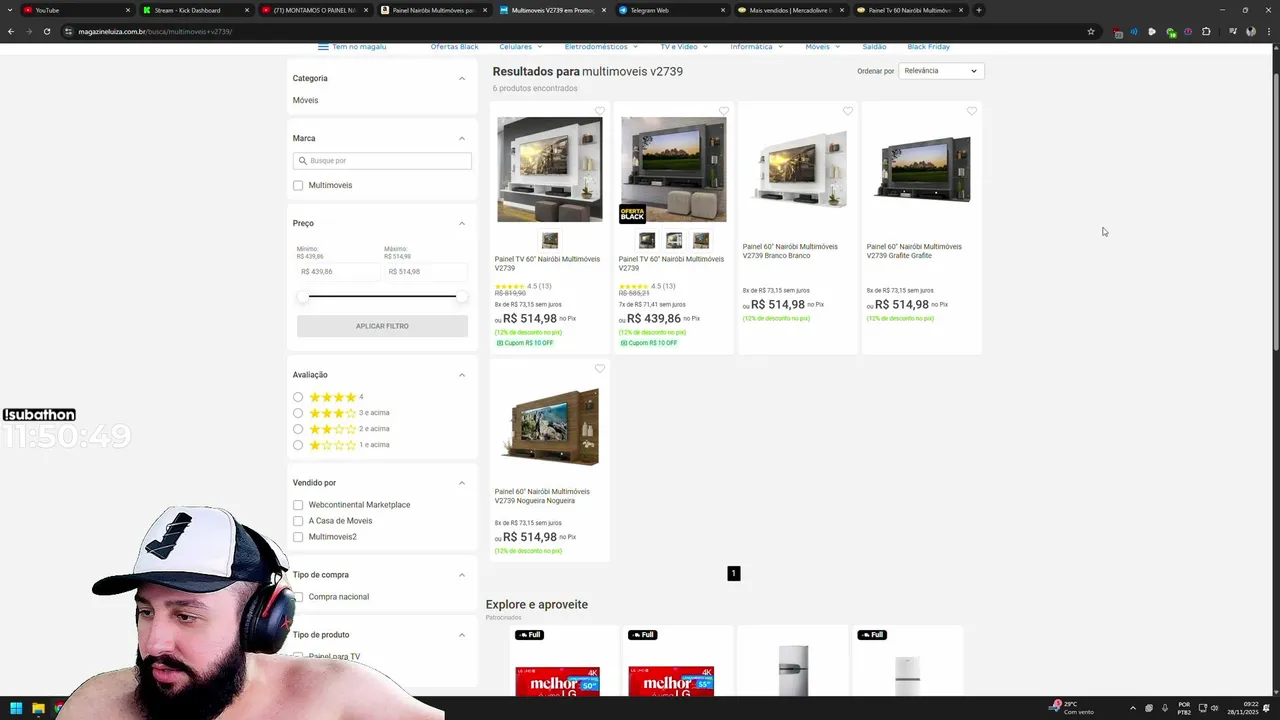Open the Windows Start menu
Image resolution: width=1280 pixels, height=720 pixels.
16,709
